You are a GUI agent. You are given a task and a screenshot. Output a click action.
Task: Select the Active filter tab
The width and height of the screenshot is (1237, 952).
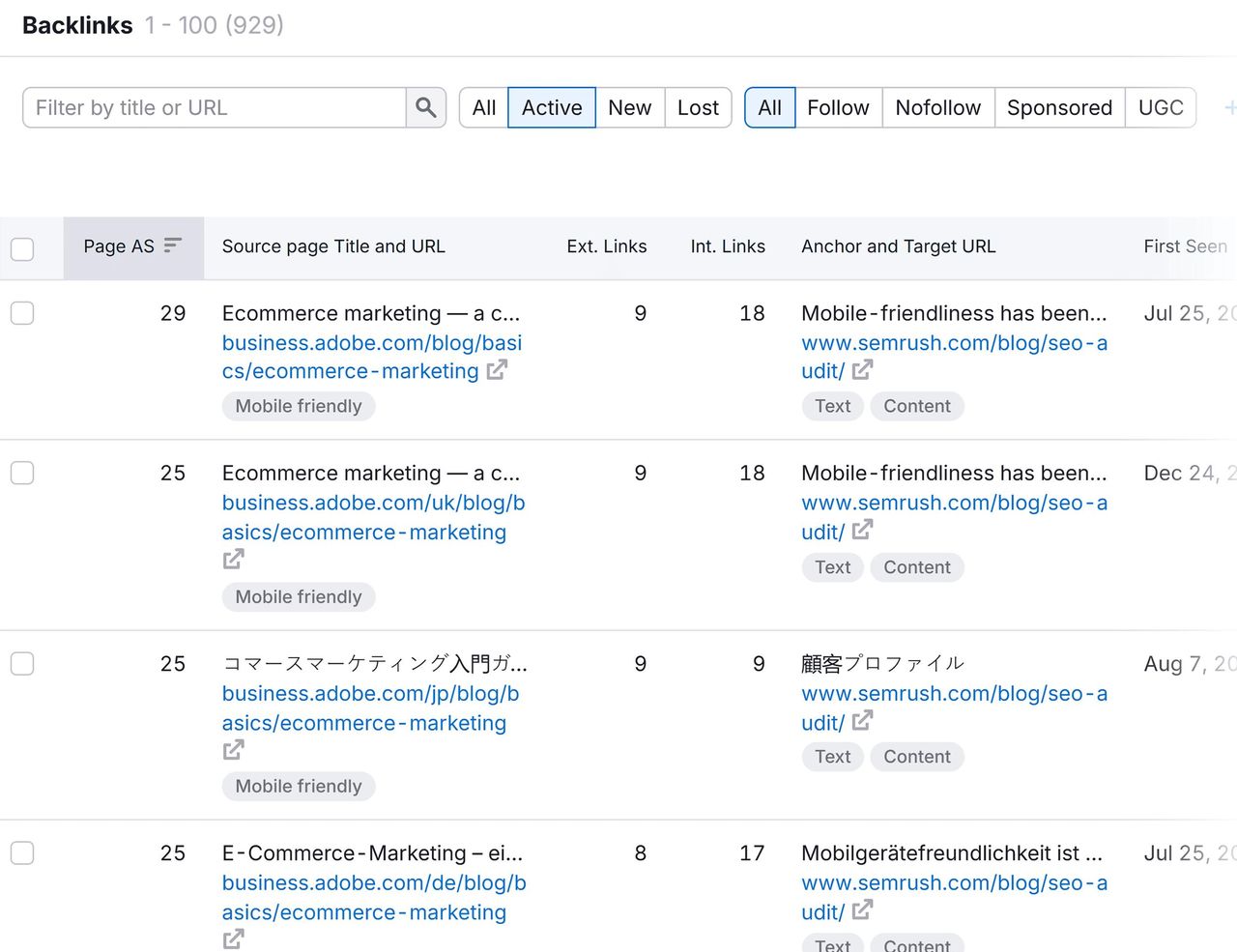(552, 107)
